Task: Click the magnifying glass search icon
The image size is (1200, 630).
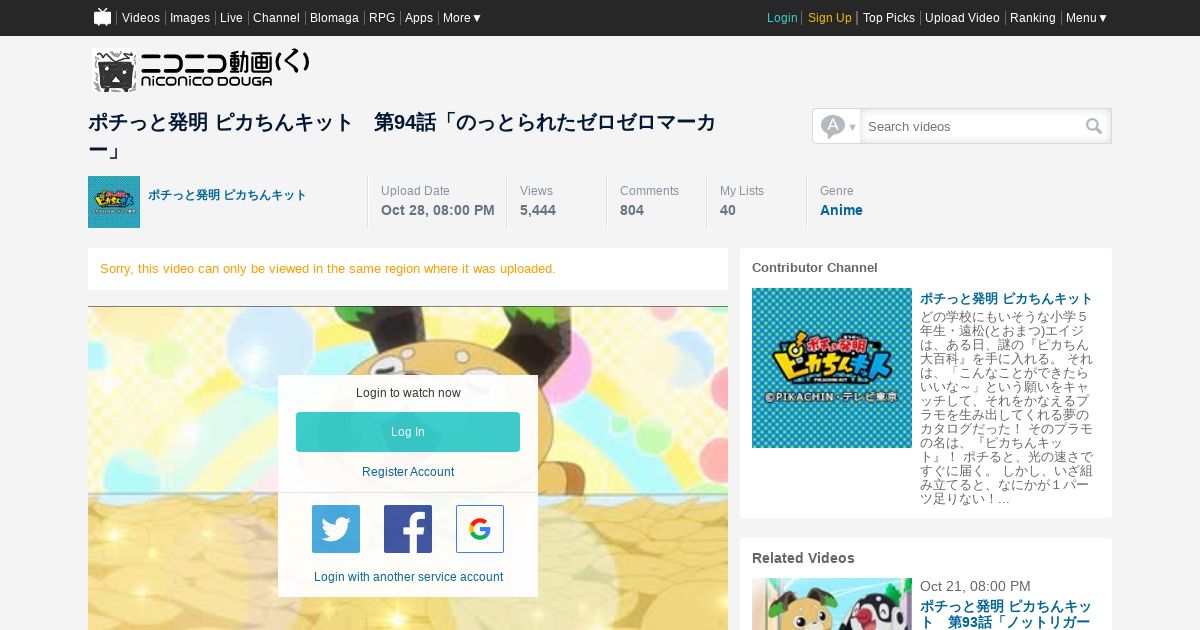Action: tap(1094, 126)
